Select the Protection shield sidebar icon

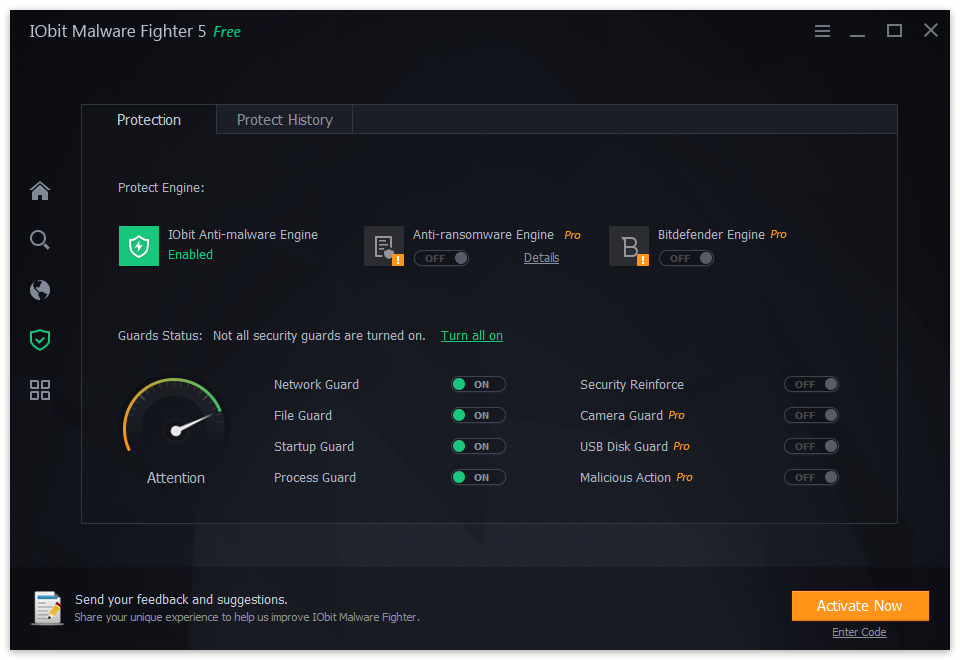click(x=40, y=340)
